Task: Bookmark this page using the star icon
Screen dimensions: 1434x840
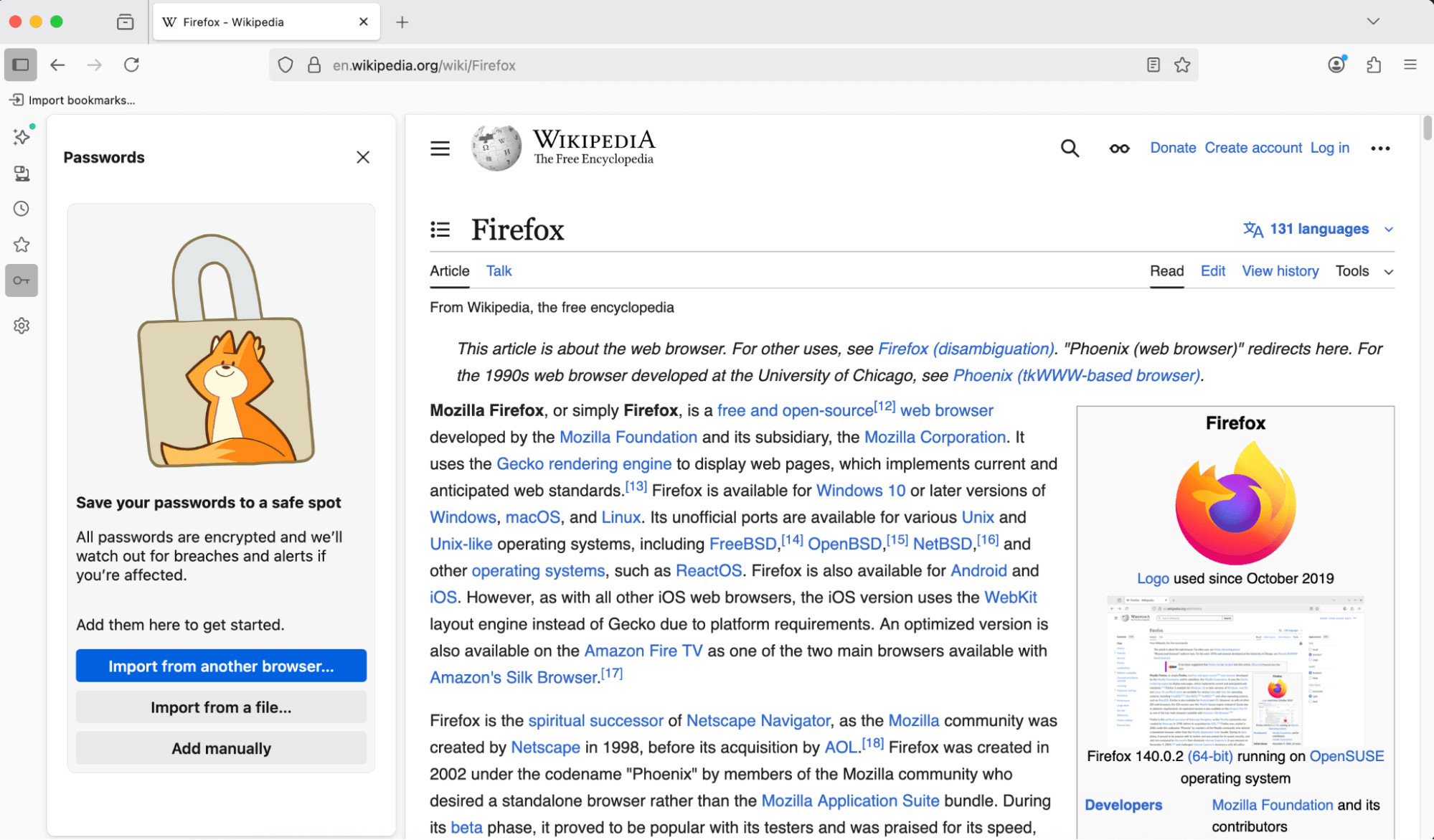Action: click(x=1182, y=65)
